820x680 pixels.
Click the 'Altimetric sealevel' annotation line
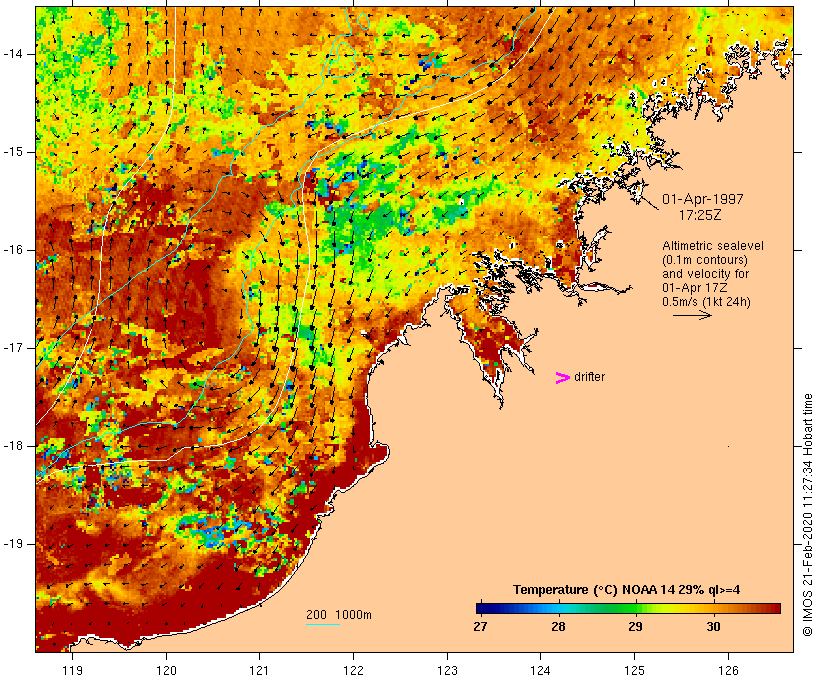tap(713, 246)
